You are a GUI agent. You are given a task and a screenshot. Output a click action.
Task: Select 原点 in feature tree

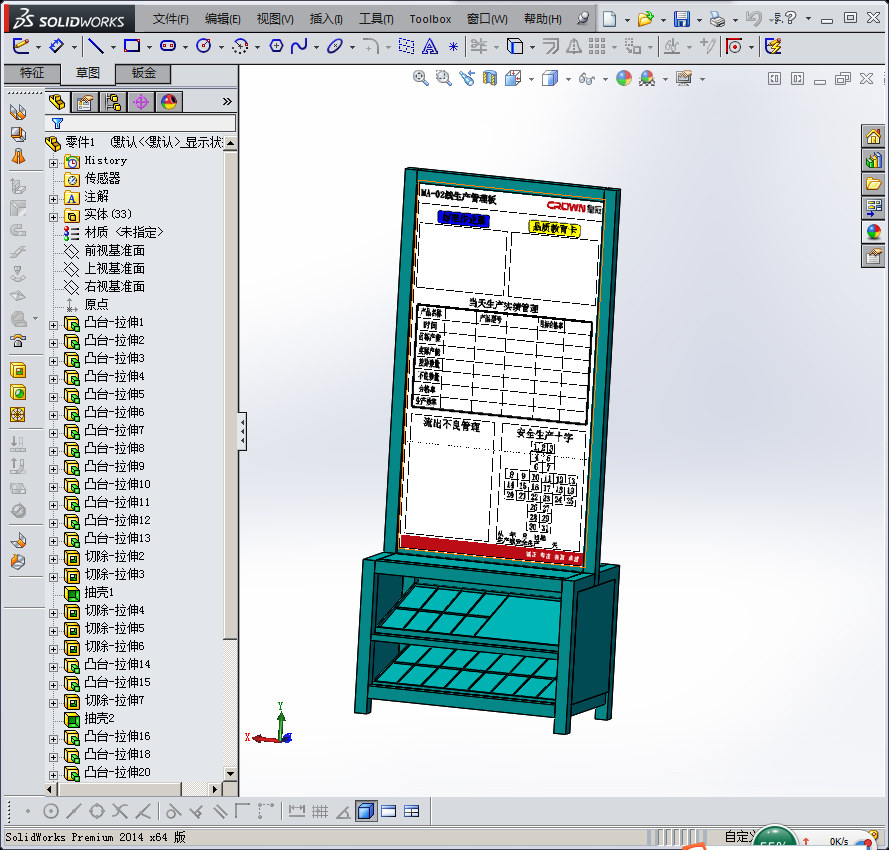click(x=96, y=305)
